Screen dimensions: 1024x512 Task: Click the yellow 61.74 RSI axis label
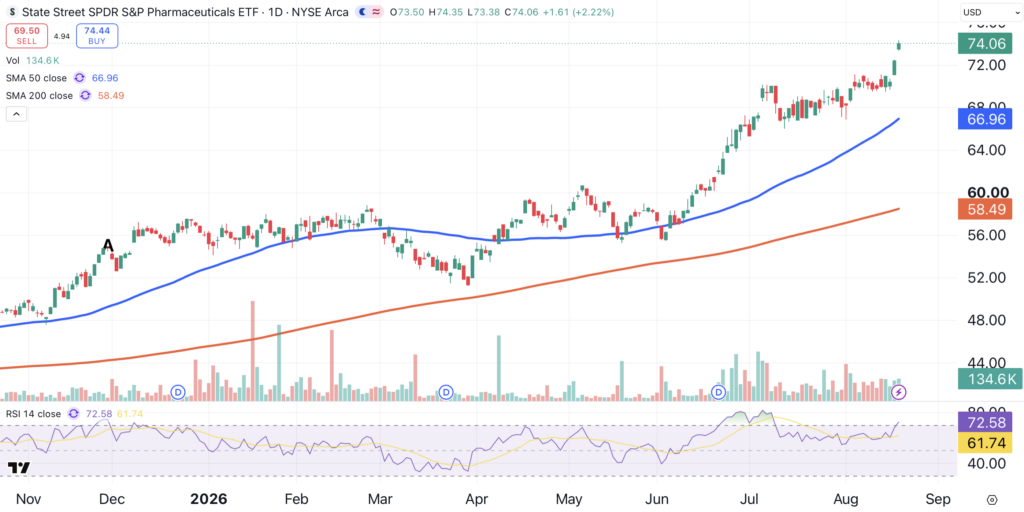point(984,441)
